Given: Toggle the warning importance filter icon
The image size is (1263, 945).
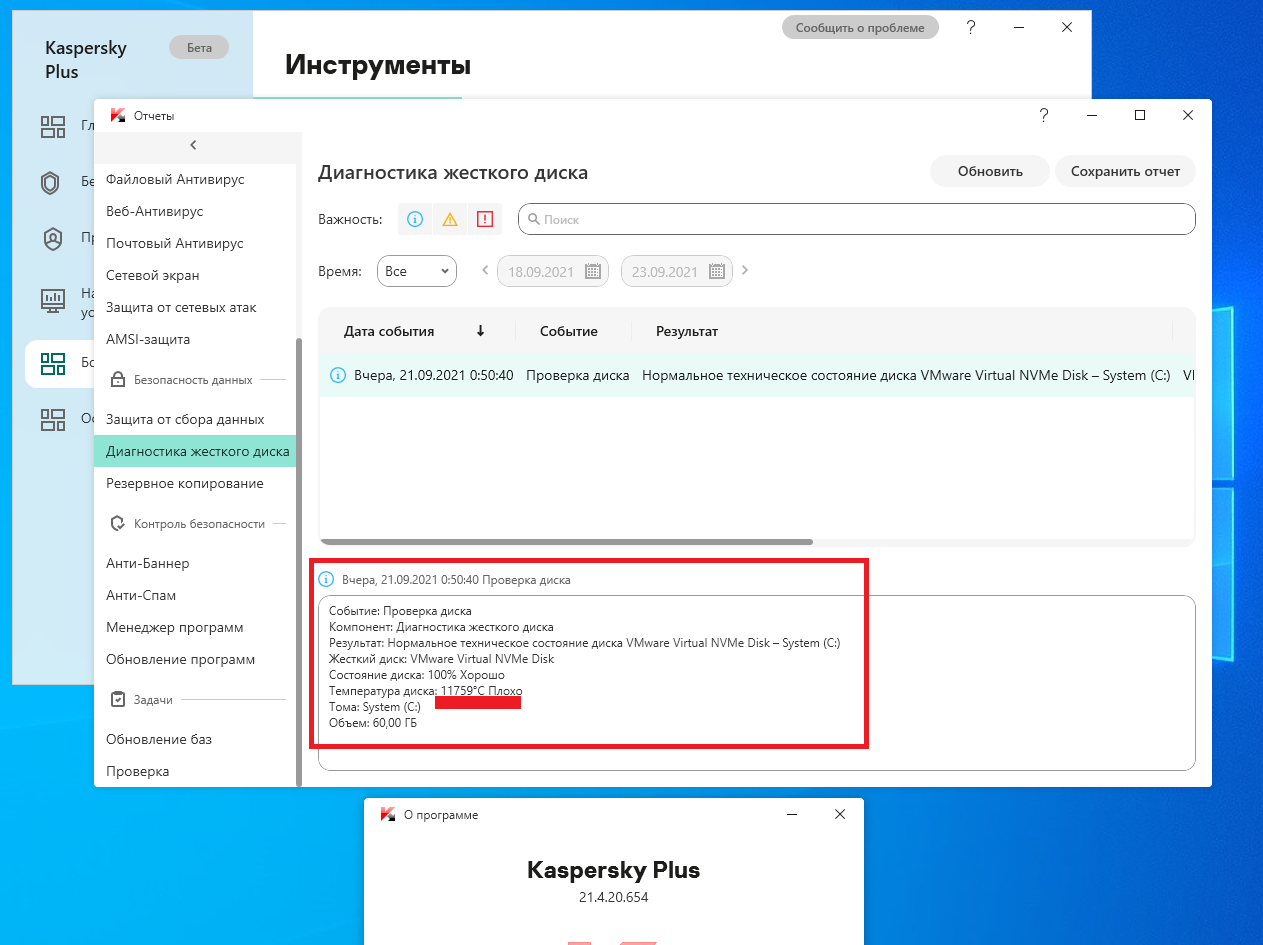Looking at the screenshot, I should coord(450,219).
